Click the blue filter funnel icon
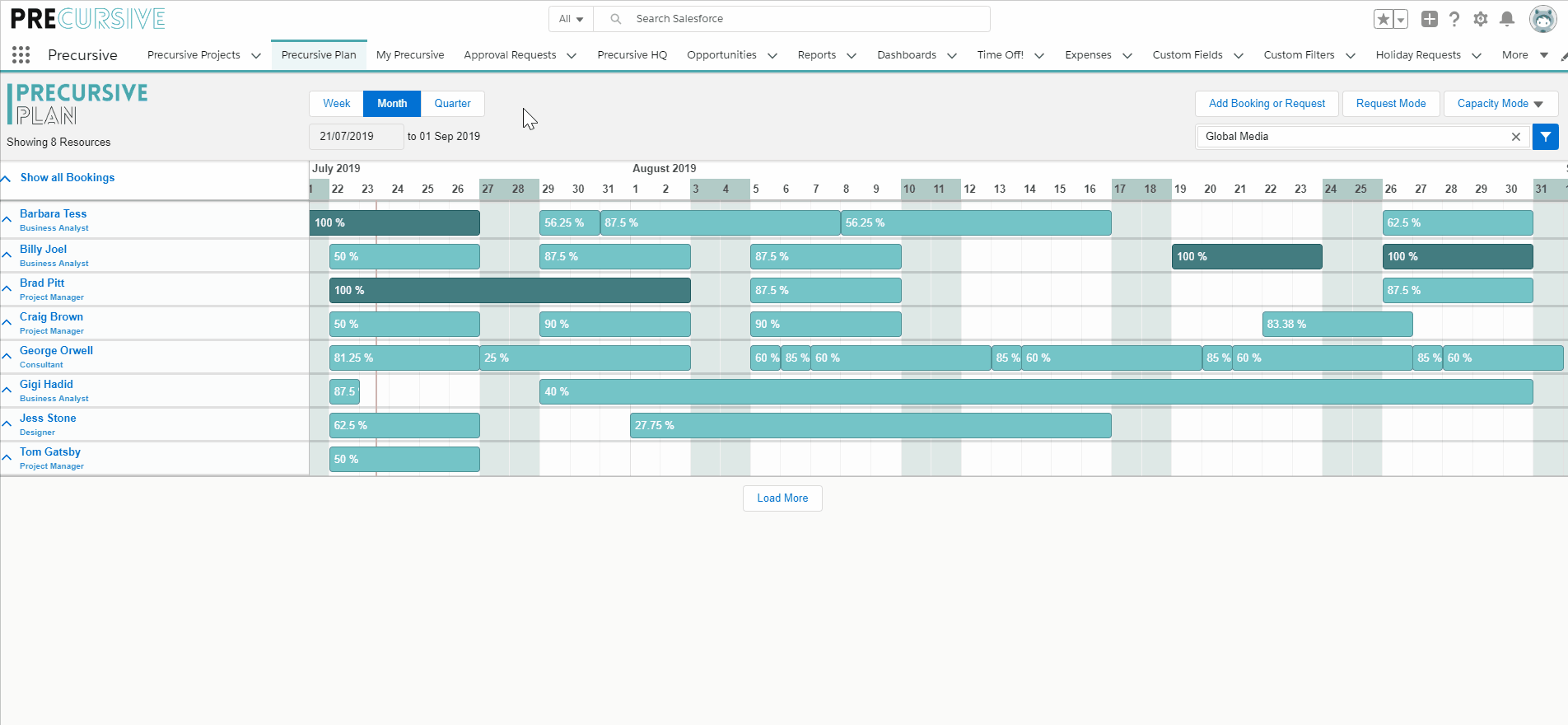Screen dimensions: 1568x725 tap(1546, 137)
